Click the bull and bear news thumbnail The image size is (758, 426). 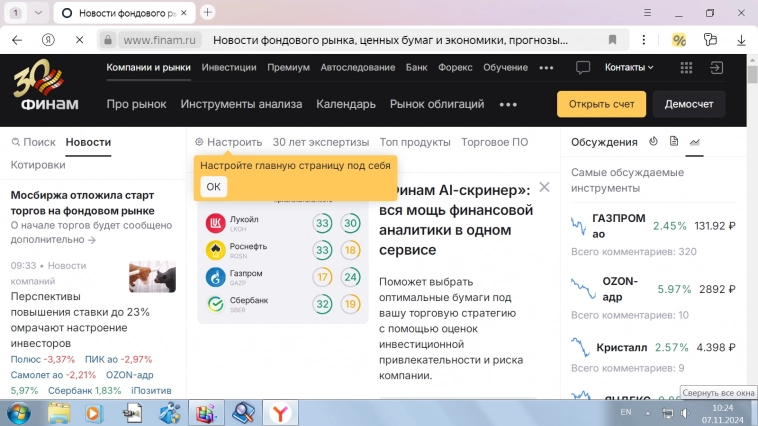[x=152, y=277]
